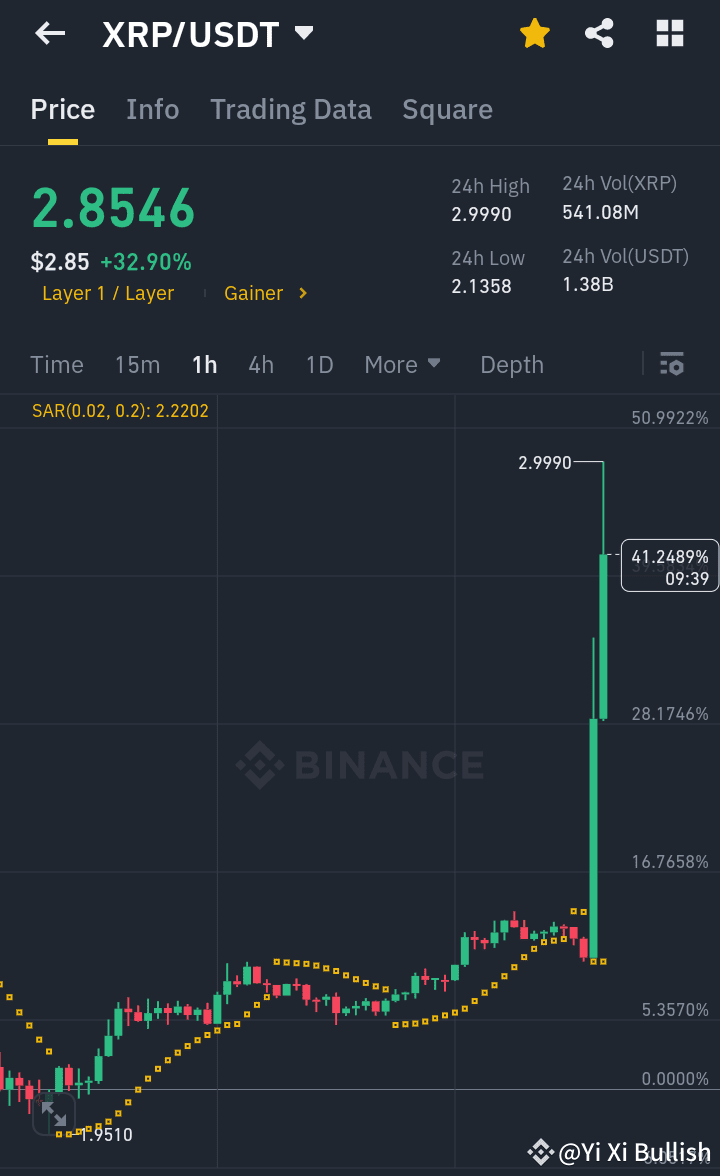Open the pair selector next to XRP/USDT
Screen dimensions: 720x1176
[303, 33]
